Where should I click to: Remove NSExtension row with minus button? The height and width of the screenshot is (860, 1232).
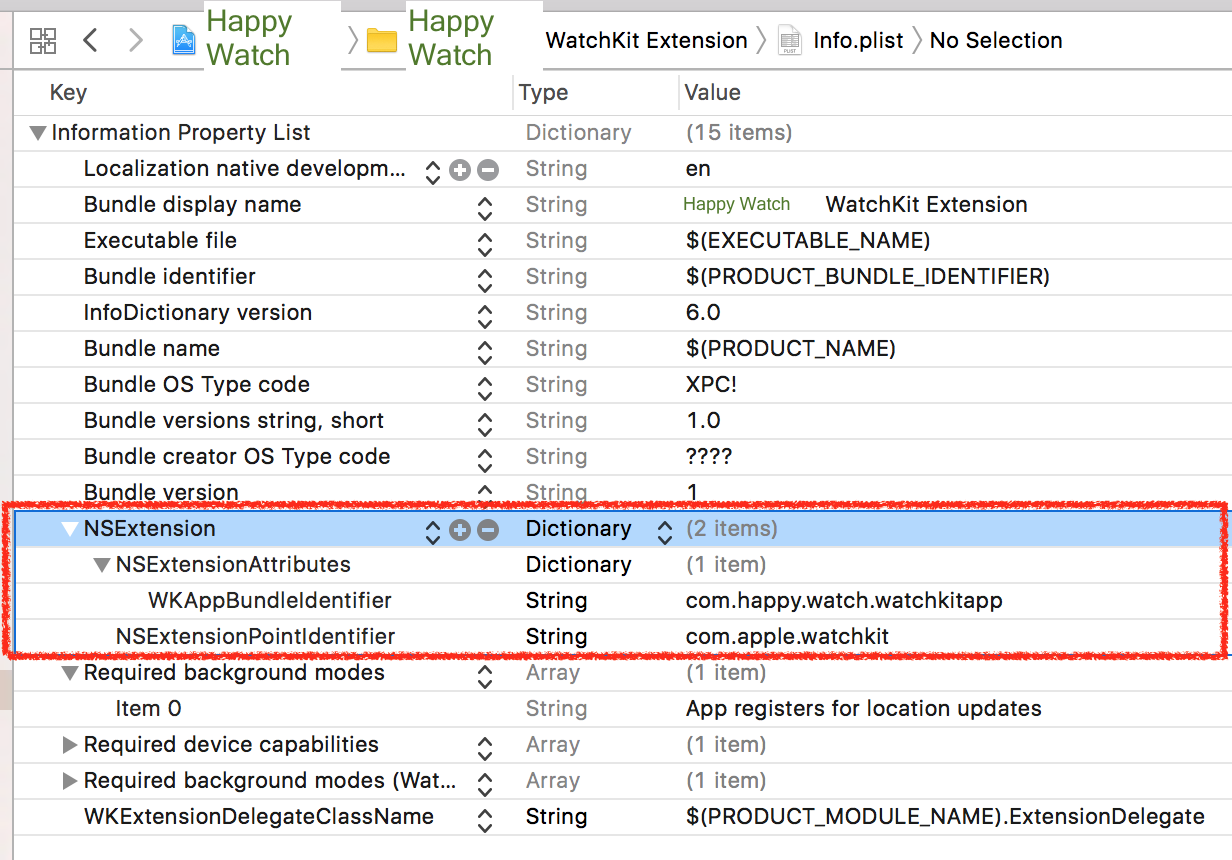coord(488,529)
